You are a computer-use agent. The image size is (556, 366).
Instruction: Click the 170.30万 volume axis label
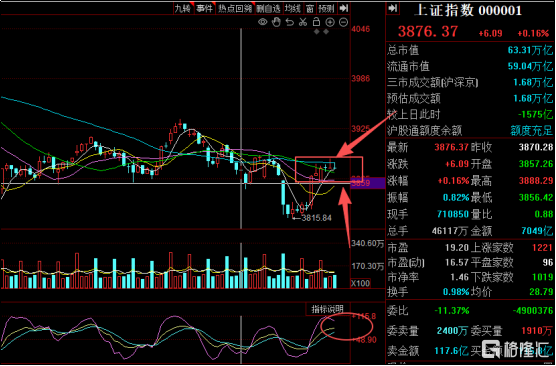(367, 266)
